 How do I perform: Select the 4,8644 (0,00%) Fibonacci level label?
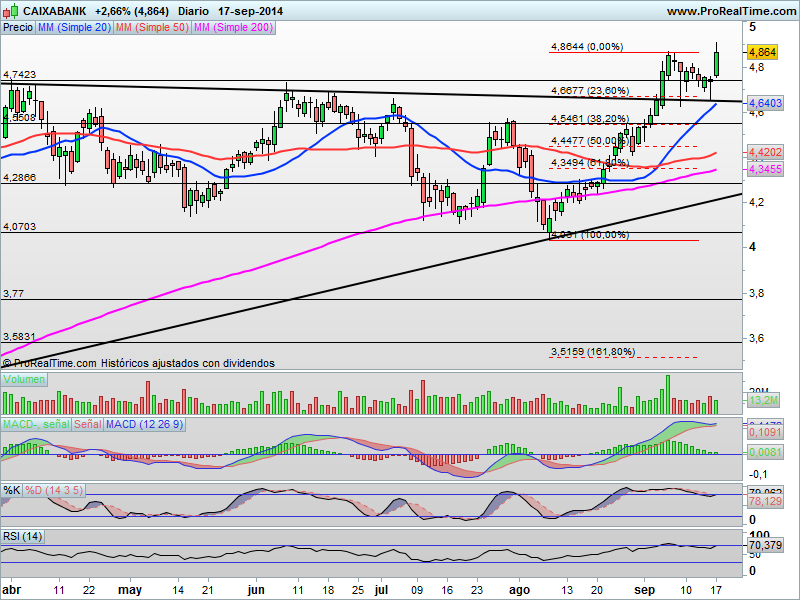[x=587, y=46]
